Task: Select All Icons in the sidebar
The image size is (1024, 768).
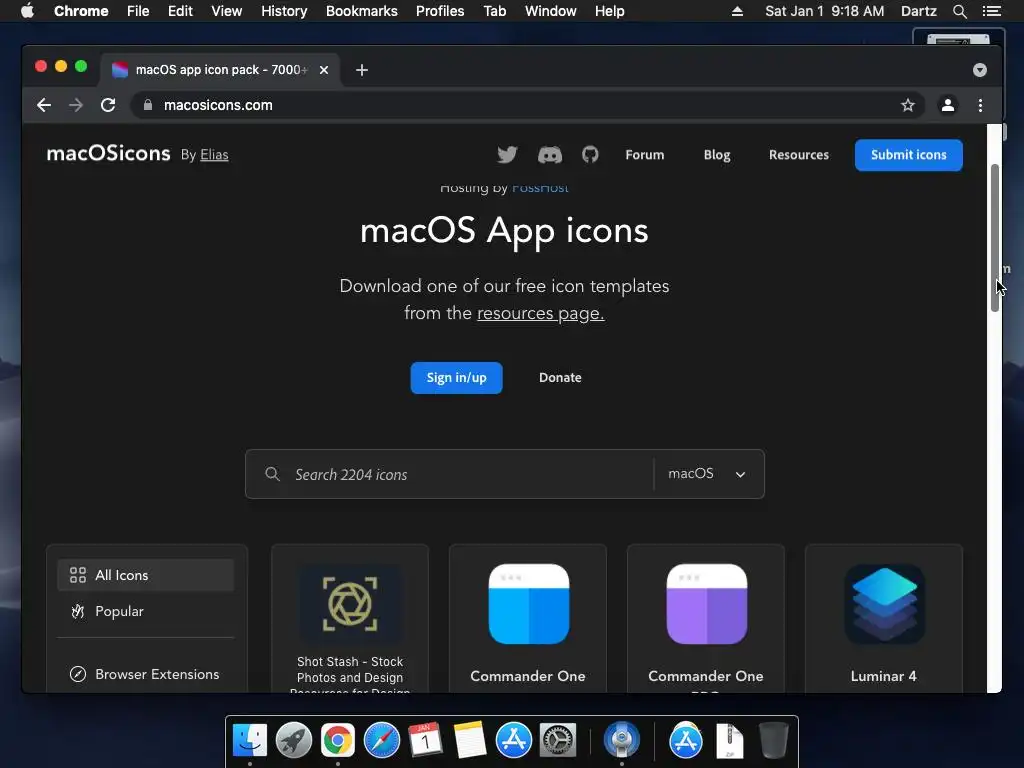Action: 146,575
